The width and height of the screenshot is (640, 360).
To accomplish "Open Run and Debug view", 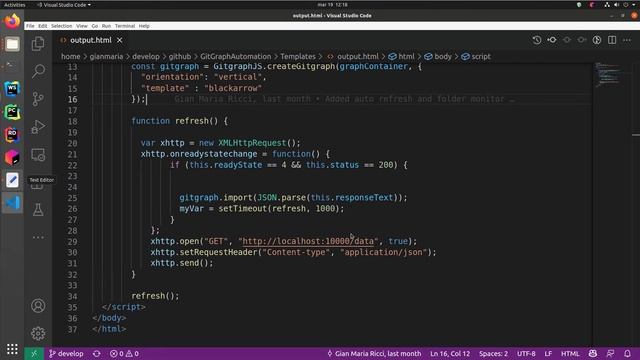I will 38,127.
